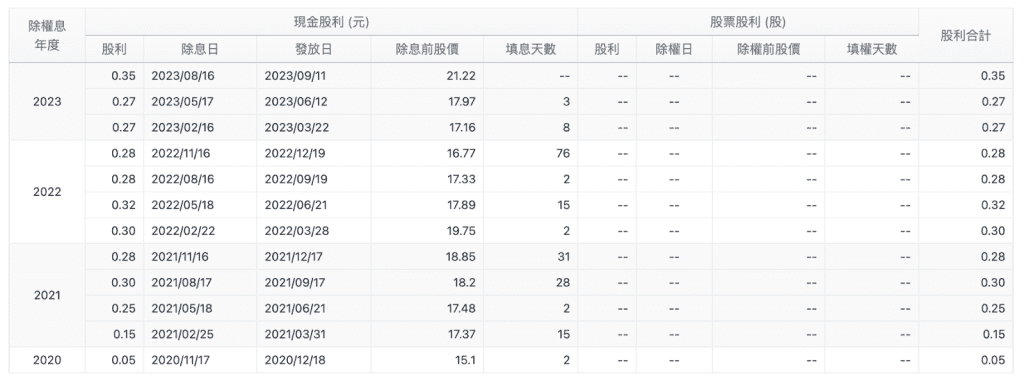Click the 除息前股價 column header
Image resolution: width=1024 pixels, height=383 pixels.
click(427, 50)
